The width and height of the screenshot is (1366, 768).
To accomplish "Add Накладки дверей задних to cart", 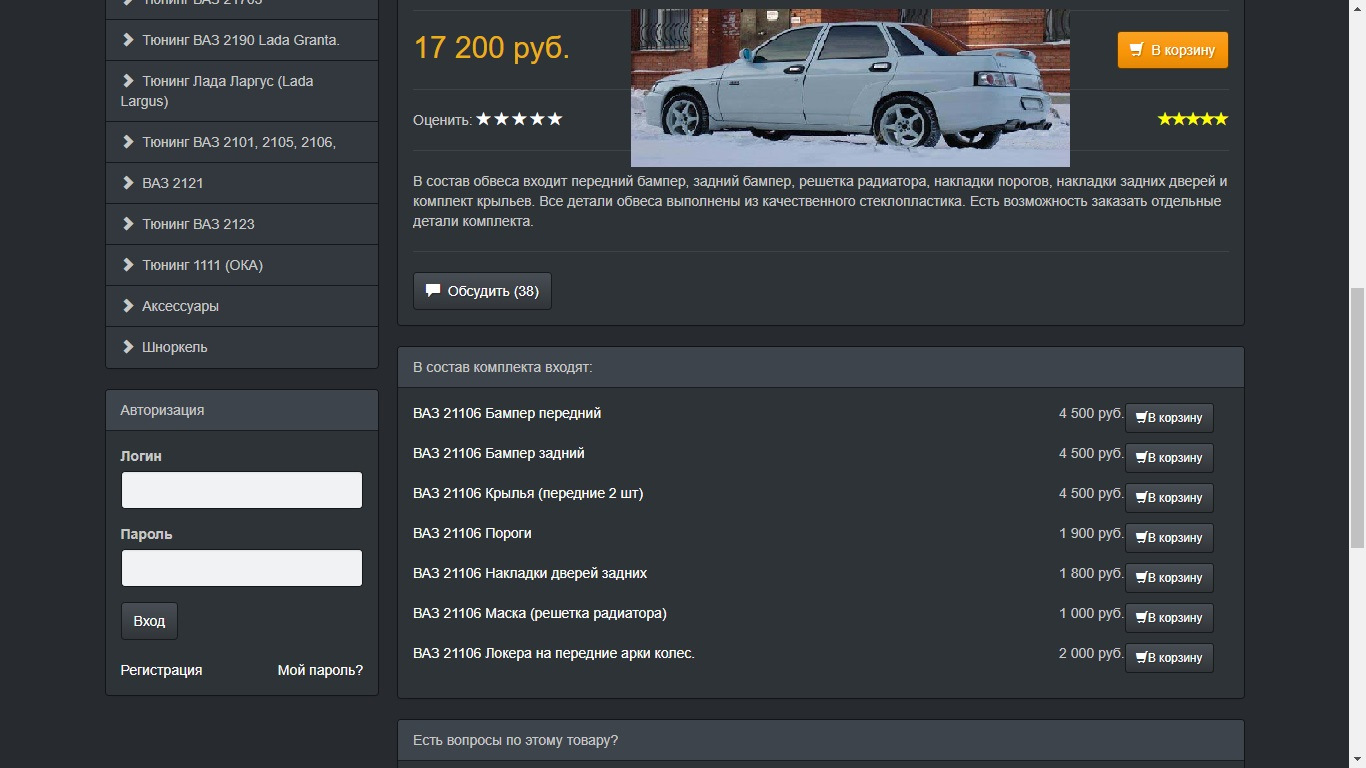I will point(1169,578).
